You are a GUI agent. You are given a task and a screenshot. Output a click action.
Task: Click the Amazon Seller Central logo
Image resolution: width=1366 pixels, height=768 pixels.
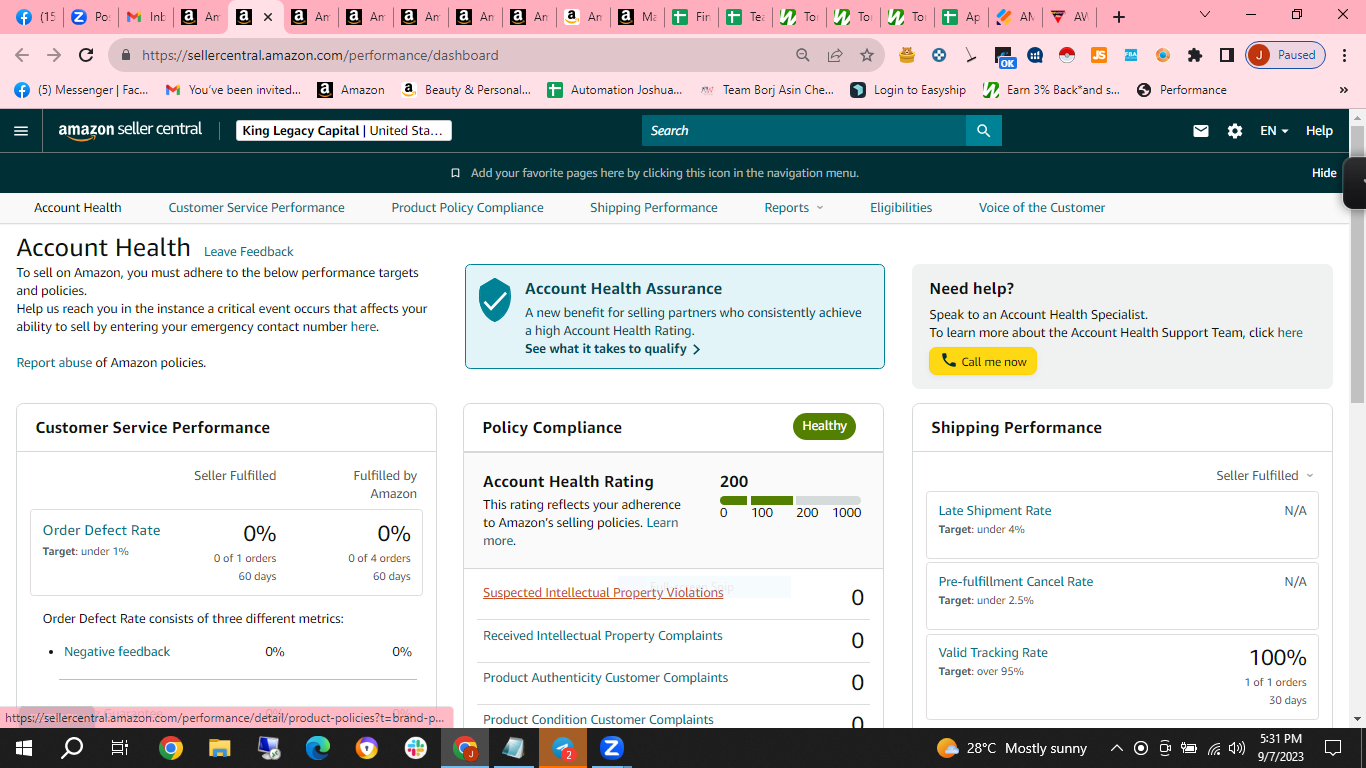click(x=130, y=130)
